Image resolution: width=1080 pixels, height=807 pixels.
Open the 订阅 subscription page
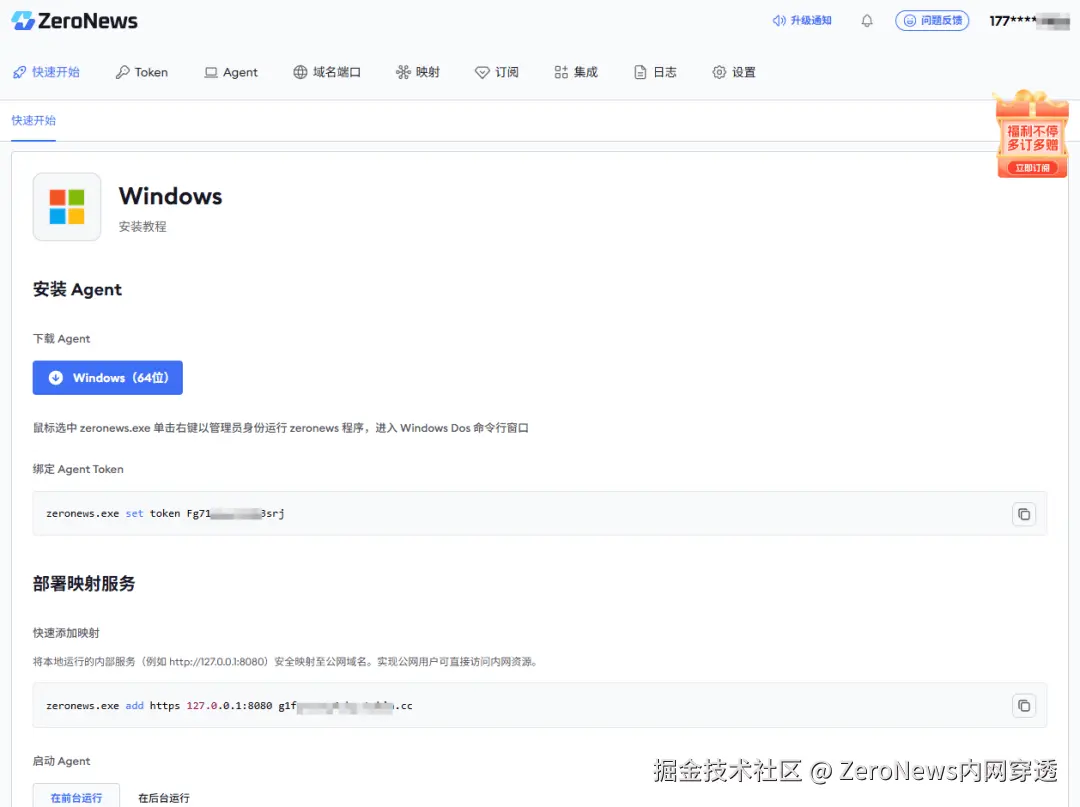pos(497,72)
